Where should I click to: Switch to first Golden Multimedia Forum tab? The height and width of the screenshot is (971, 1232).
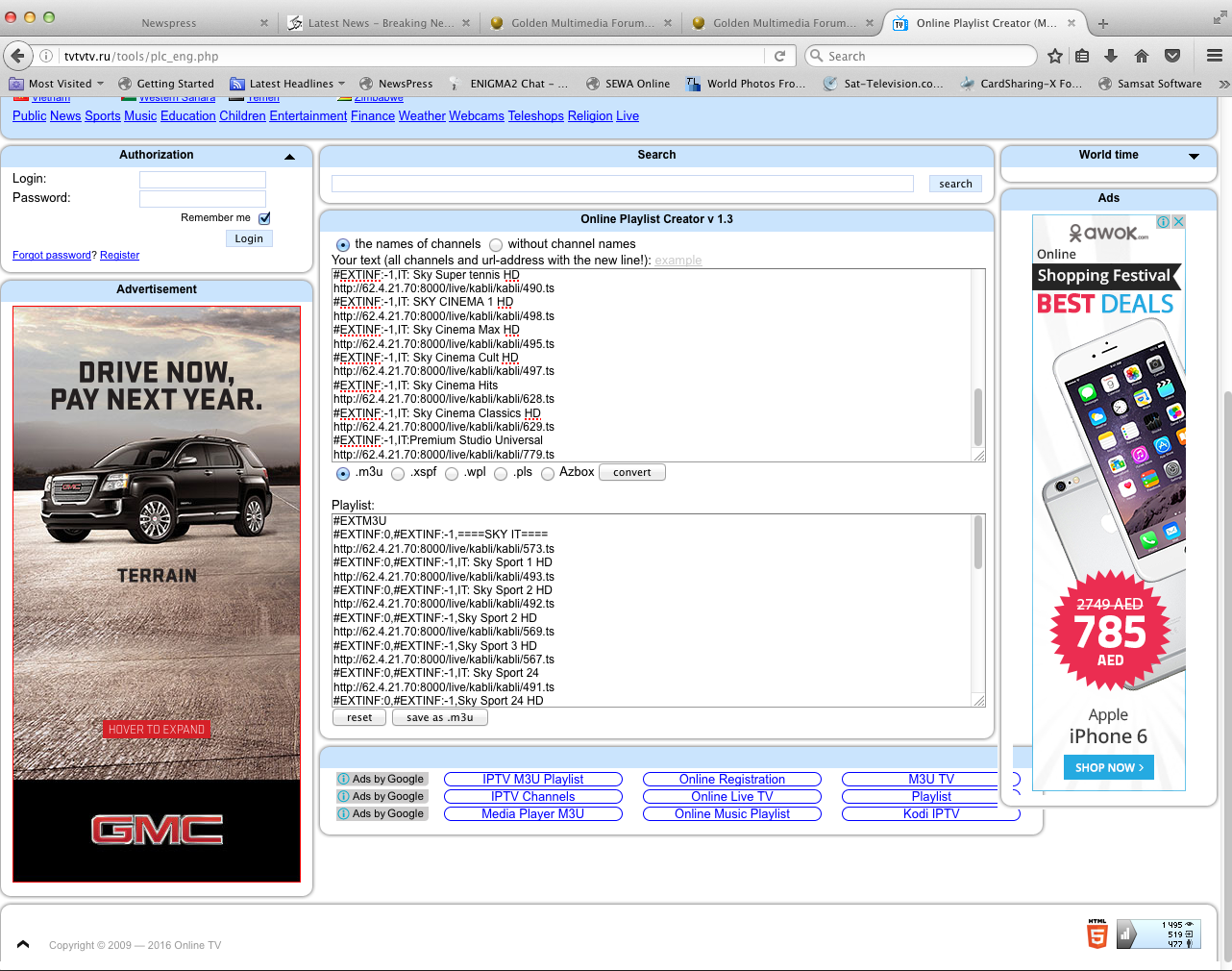(581, 23)
